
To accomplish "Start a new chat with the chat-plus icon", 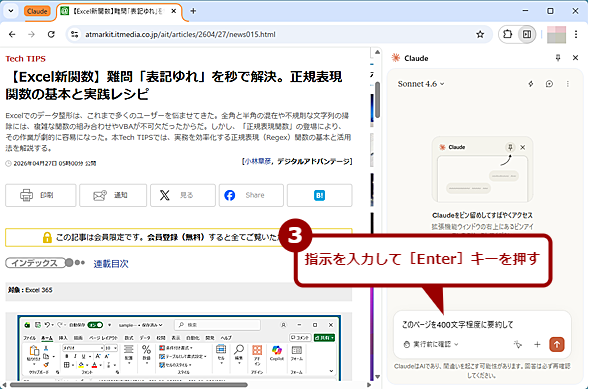I will [549, 84].
